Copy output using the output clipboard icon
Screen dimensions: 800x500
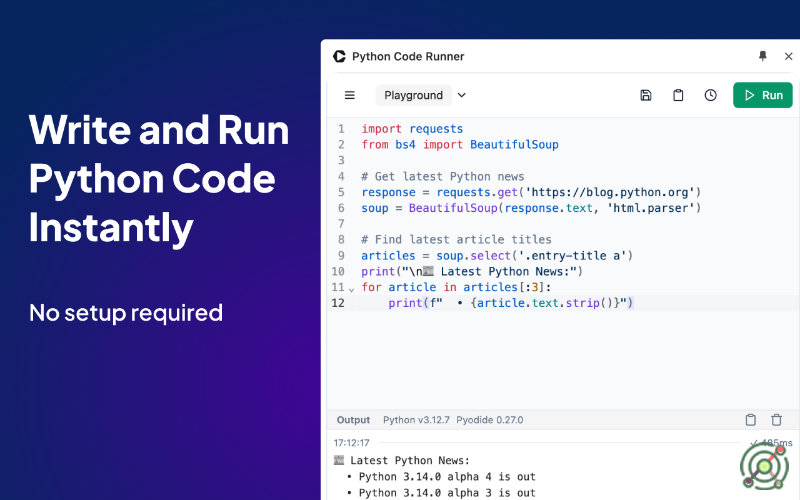(751, 420)
